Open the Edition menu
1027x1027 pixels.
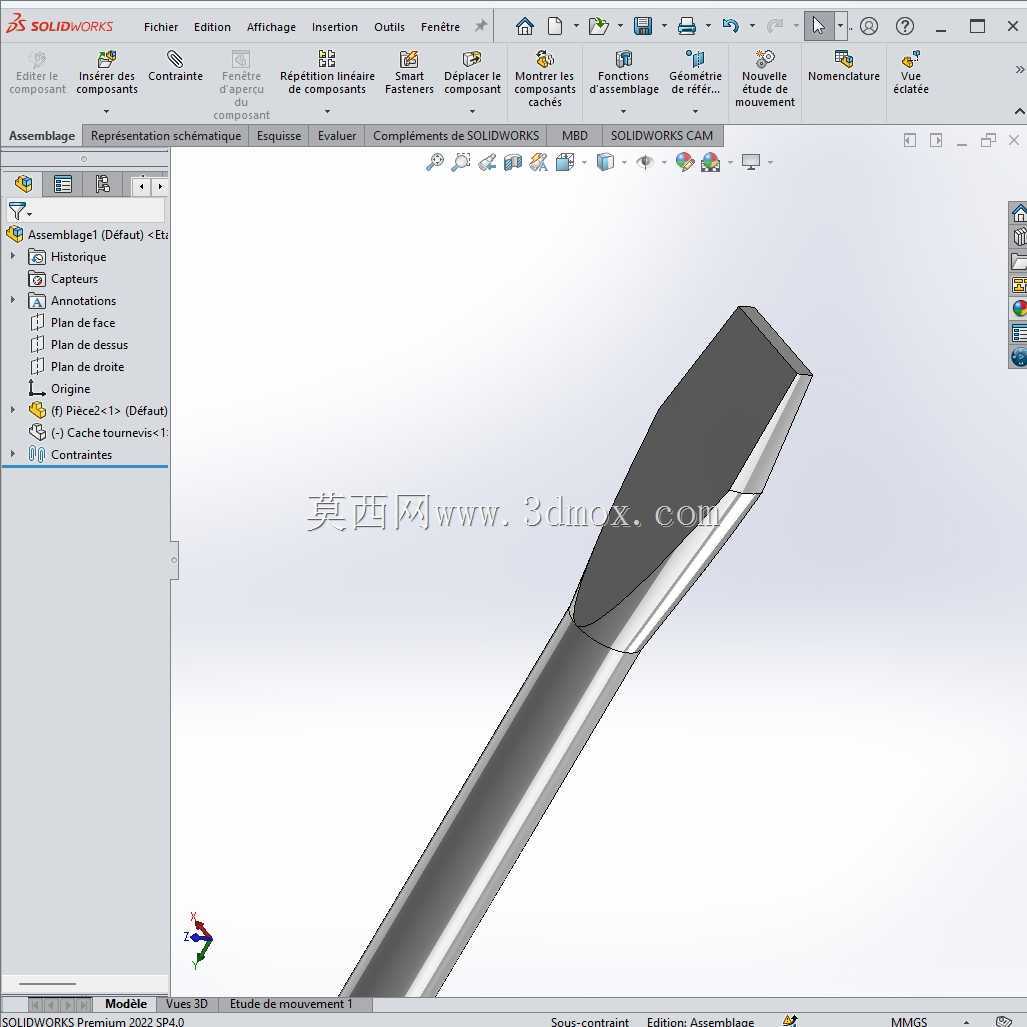point(212,27)
